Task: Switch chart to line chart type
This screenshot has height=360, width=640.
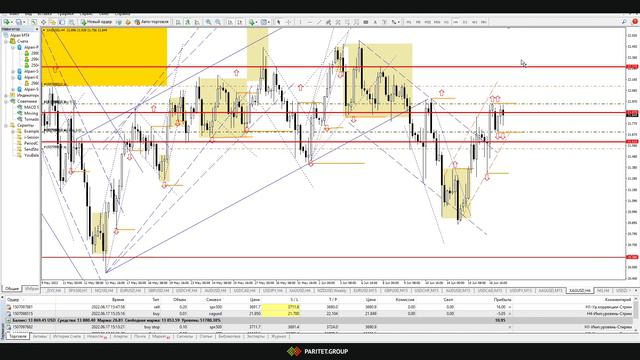Action: 197,22
